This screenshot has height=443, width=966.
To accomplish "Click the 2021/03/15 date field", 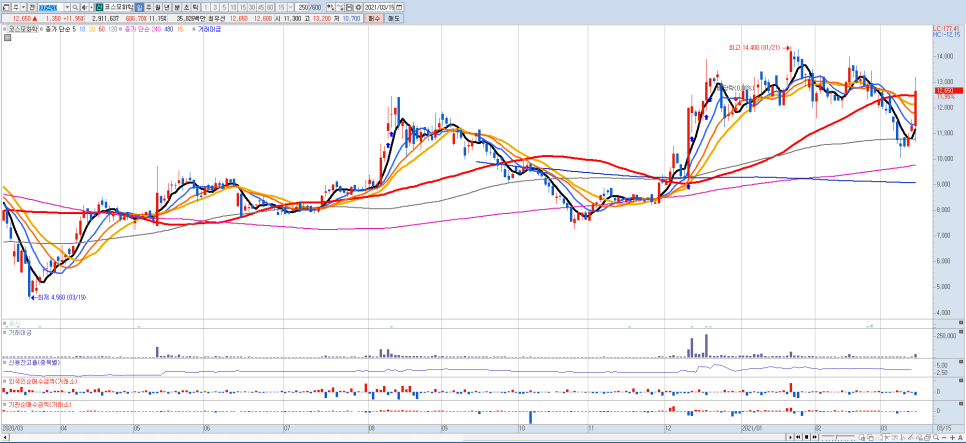I will [380, 7].
